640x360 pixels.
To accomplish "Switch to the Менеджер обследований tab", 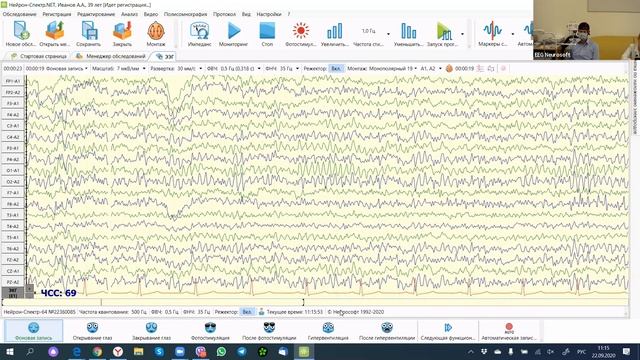I will point(111,56).
